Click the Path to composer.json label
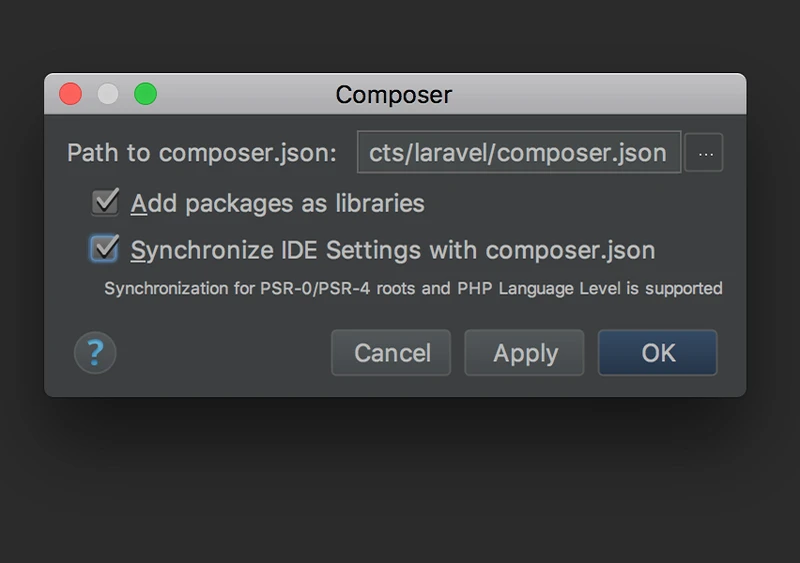The height and width of the screenshot is (563, 800). (202, 153)
